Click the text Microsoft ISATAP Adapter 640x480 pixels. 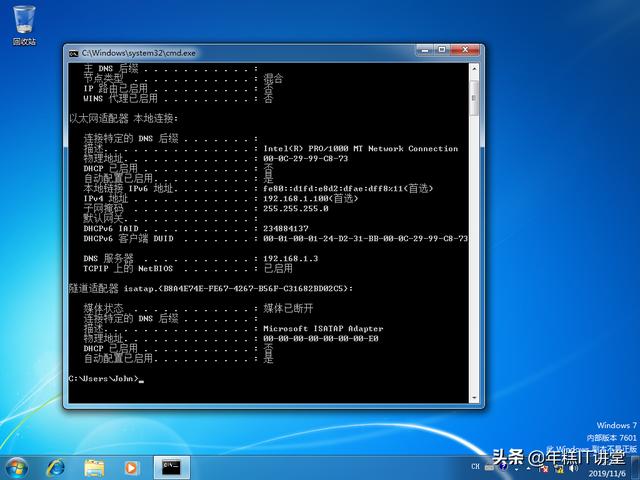coord(323,329)
